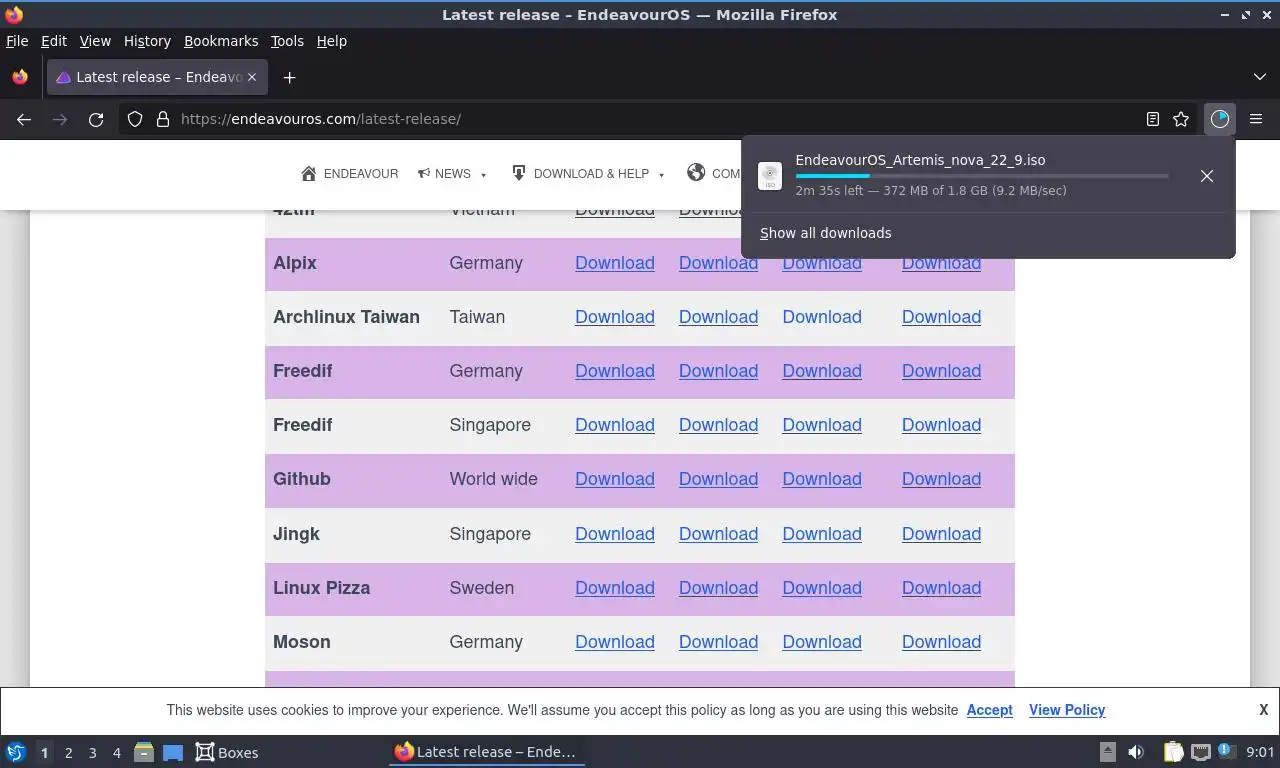The image size is (1280, 768).
Task: Open the View Policy link
Action: coord(1067,710)
